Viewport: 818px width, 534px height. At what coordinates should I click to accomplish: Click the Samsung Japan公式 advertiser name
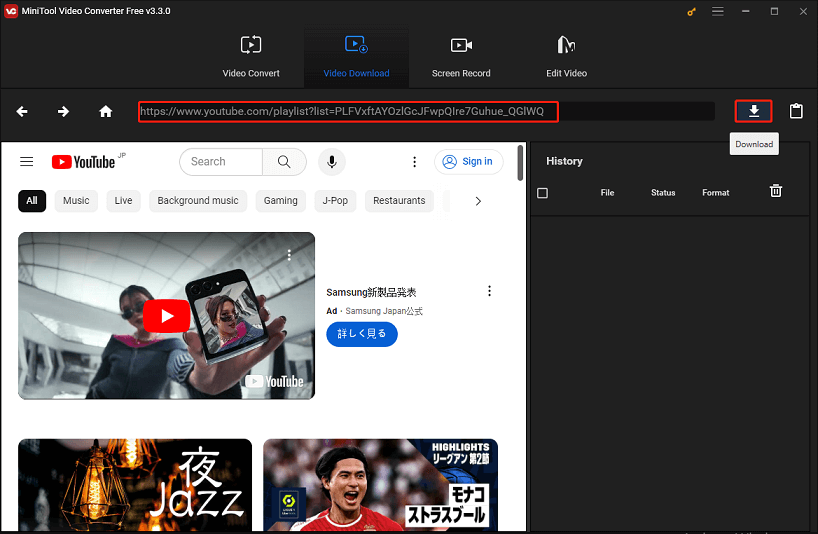[x=384, y=311]
